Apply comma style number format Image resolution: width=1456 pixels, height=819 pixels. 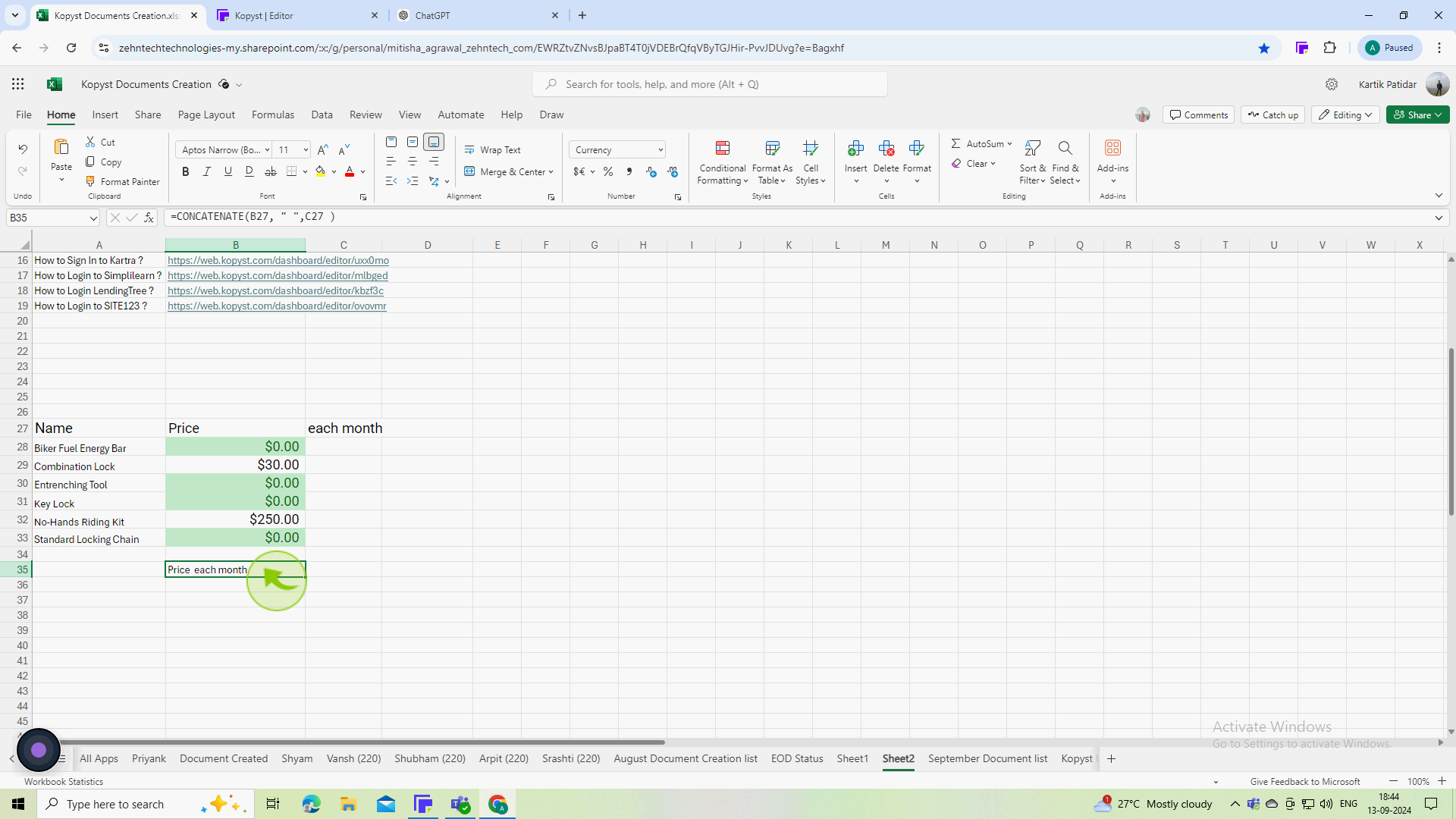(x=629, y=172)
